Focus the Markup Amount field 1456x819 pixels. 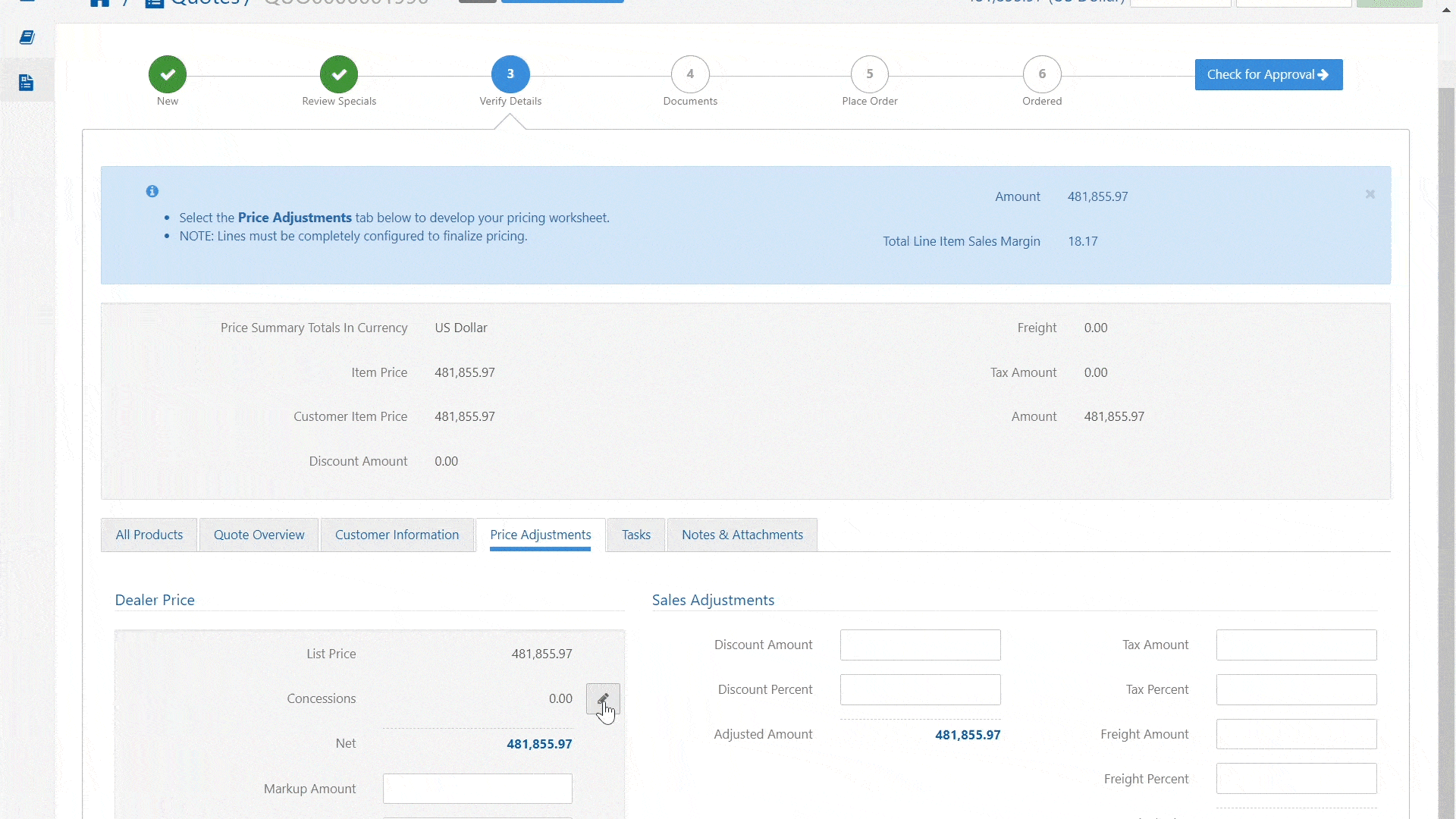(477, 789)
